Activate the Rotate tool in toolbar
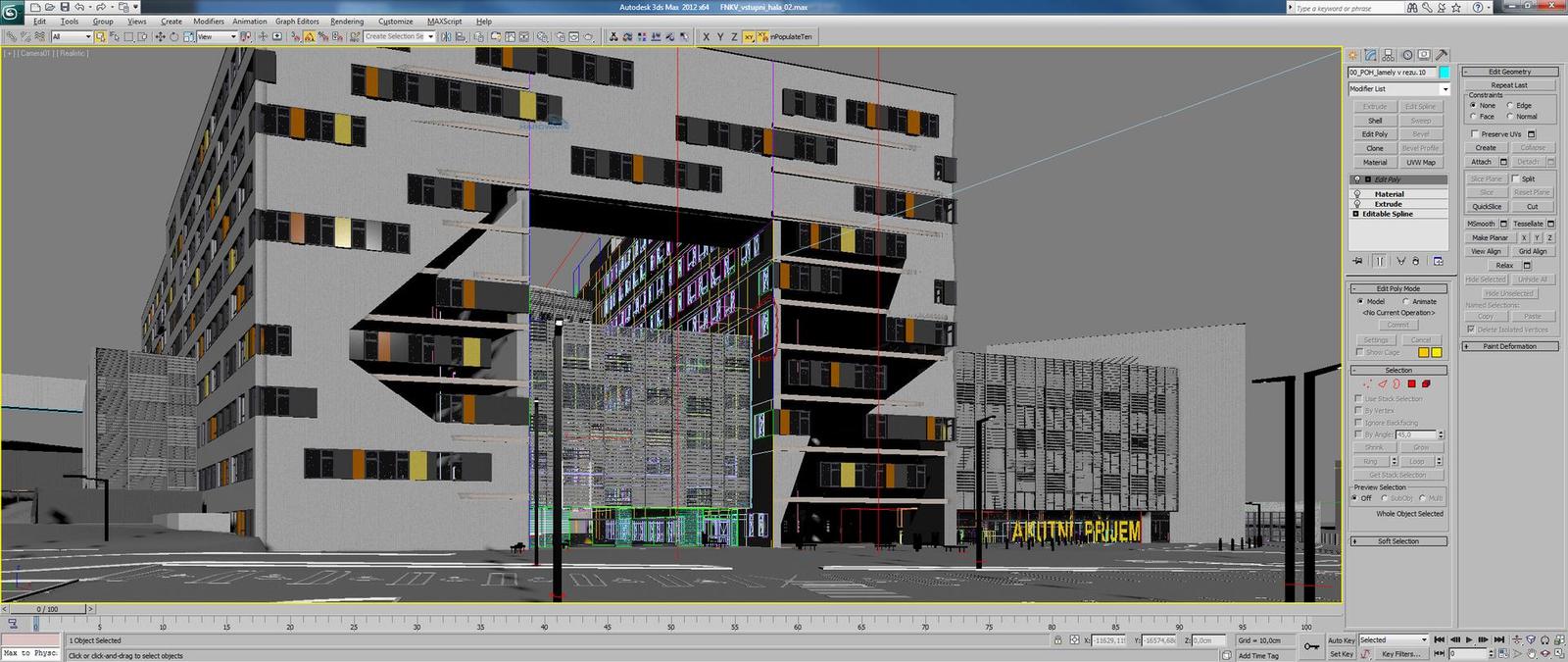 click(x=173, y=36)
